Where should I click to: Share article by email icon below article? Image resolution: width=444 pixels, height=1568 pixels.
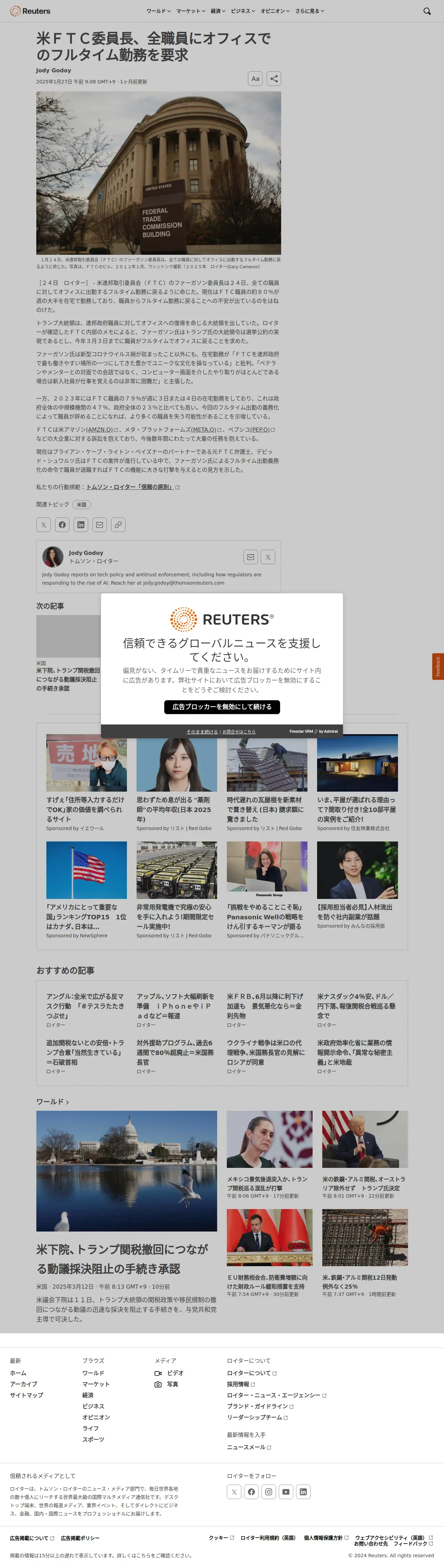pyautogui.click(x=100, y=525)
